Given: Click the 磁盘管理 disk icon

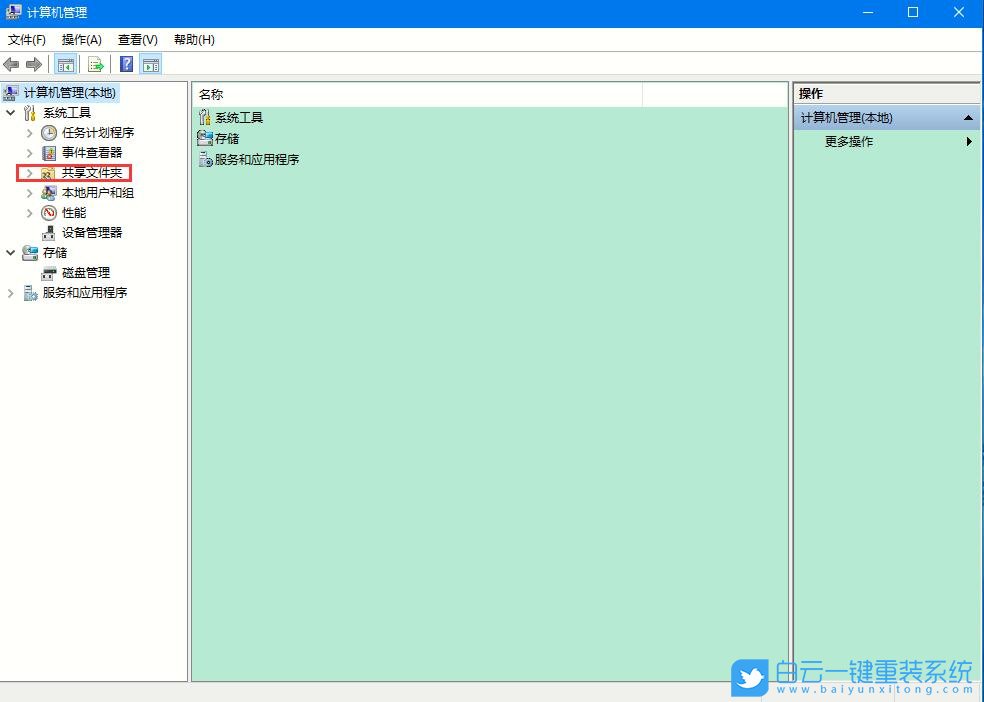Looking at the screenshot, I should pos(47,272).
